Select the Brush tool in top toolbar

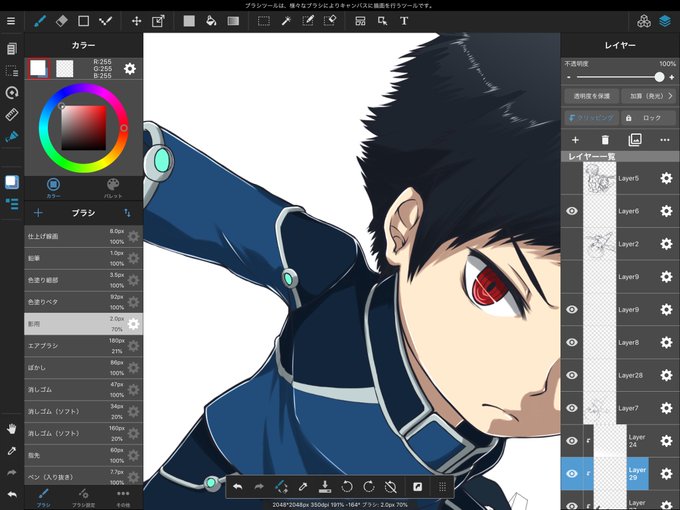(x=40, y=21)
